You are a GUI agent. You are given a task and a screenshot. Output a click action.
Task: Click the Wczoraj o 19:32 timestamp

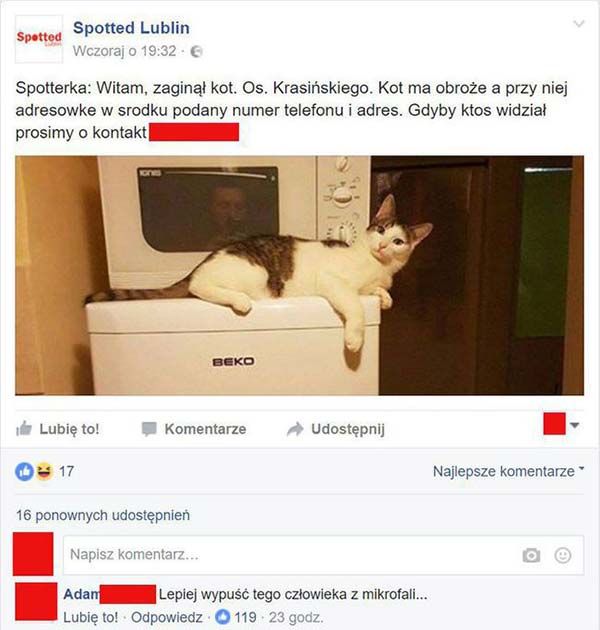[125, 51]
